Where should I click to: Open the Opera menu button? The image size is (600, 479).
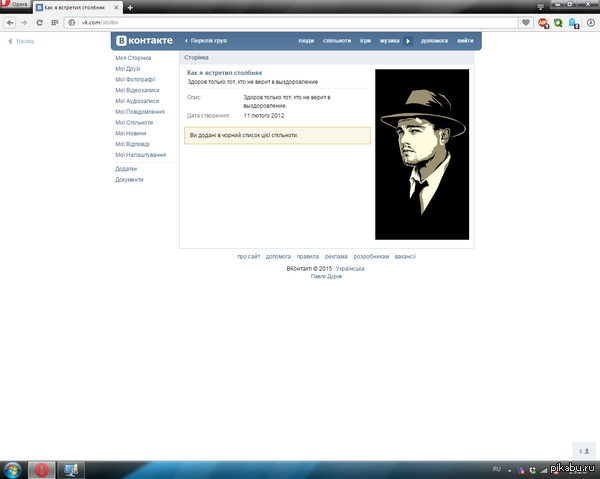pos(15,7)
